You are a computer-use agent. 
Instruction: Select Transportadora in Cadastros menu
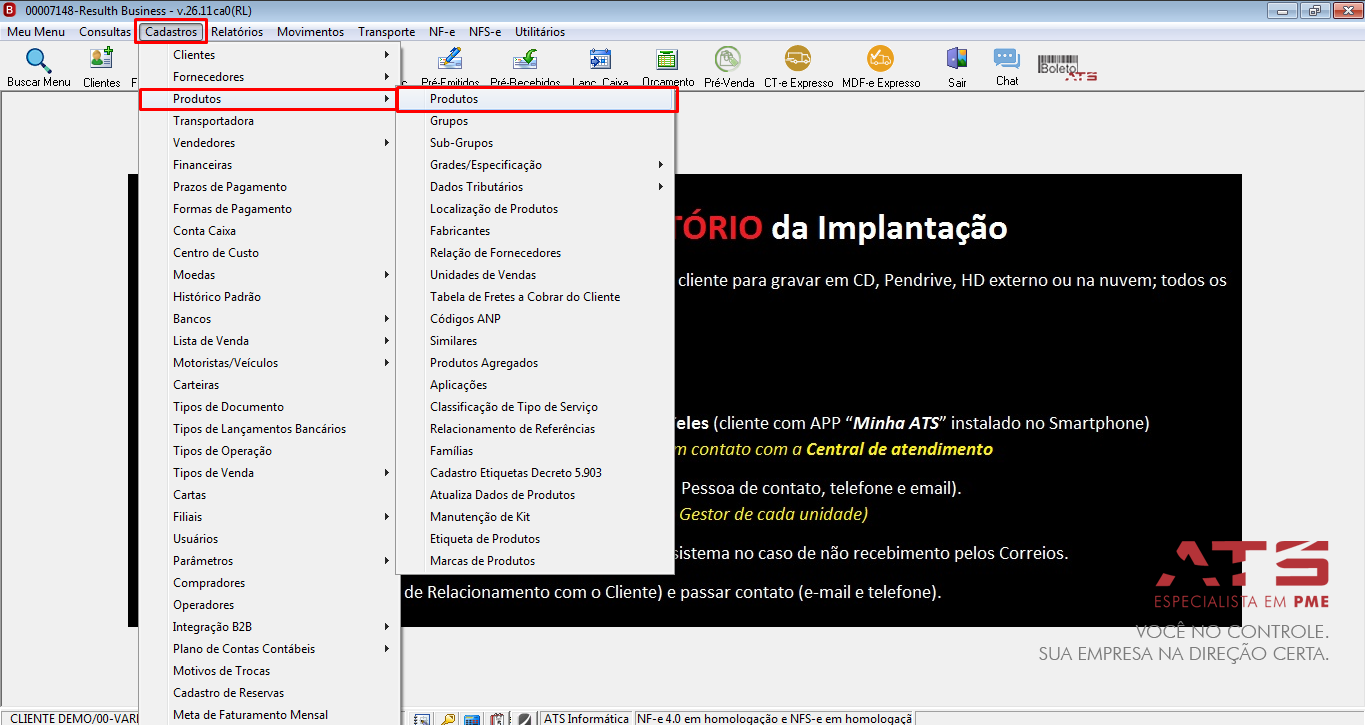[x=269, y=121]
